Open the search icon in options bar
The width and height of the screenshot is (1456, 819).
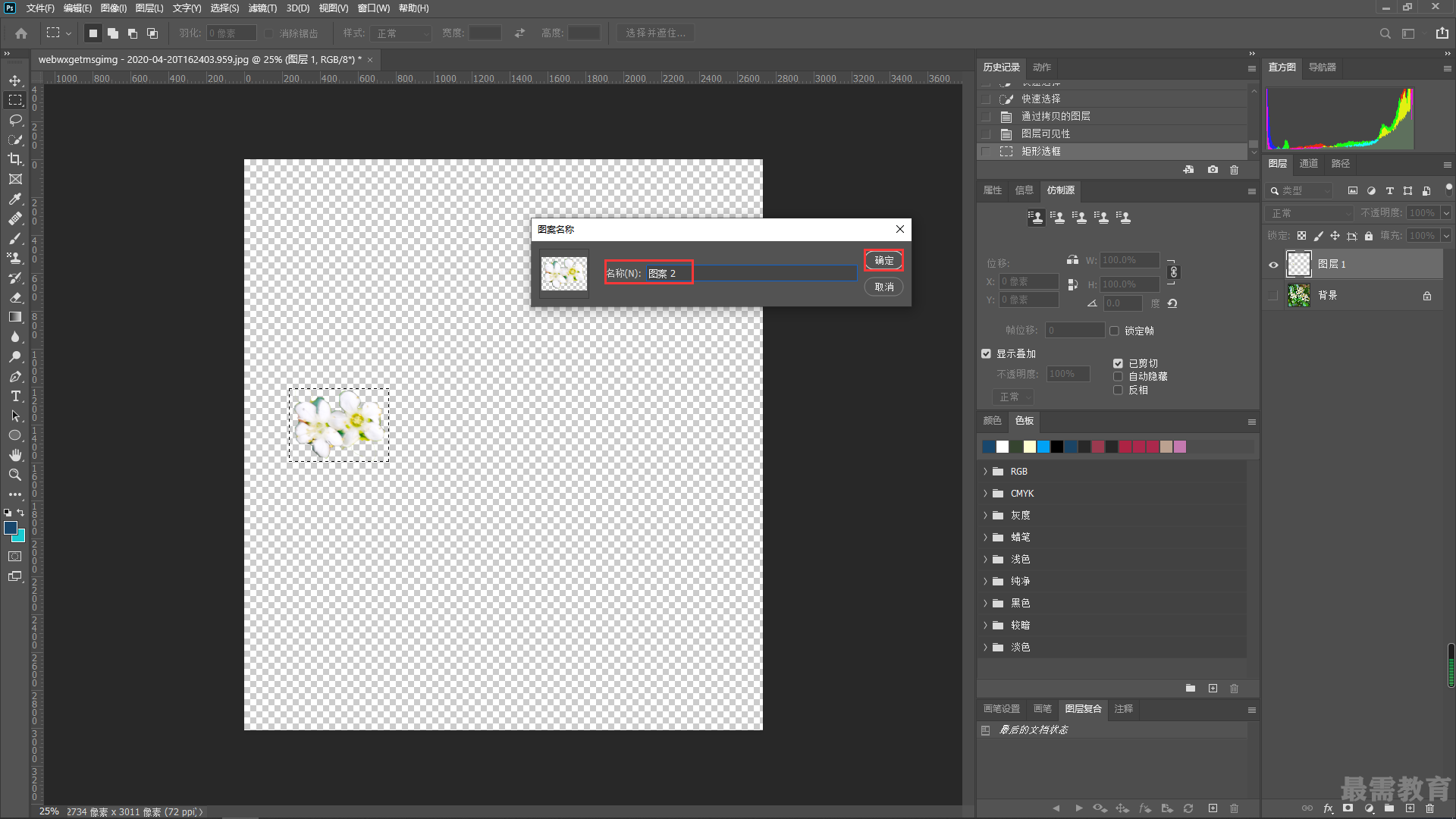[x=1385, y=33]
